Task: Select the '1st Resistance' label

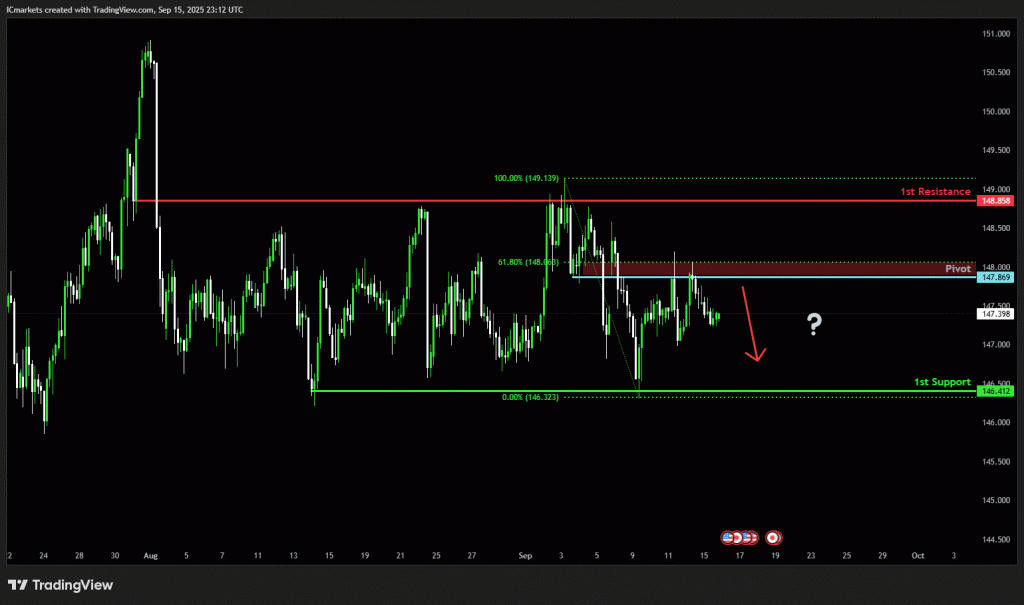Action: (935, 191)
